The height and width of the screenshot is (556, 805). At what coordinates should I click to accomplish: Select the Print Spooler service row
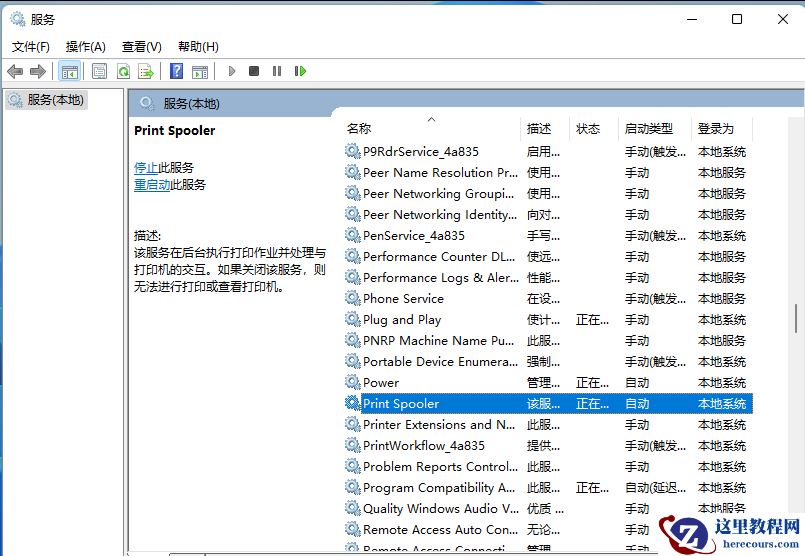point(548,404)
